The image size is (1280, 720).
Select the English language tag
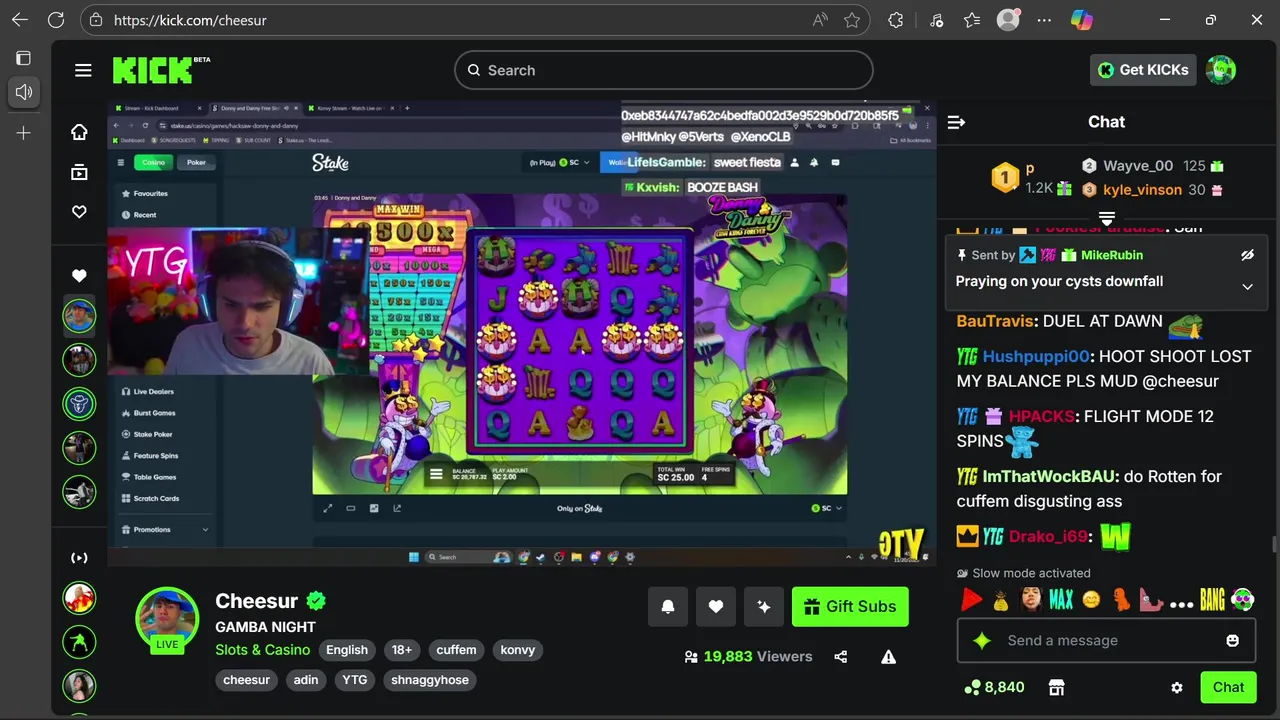pos(347,650)
